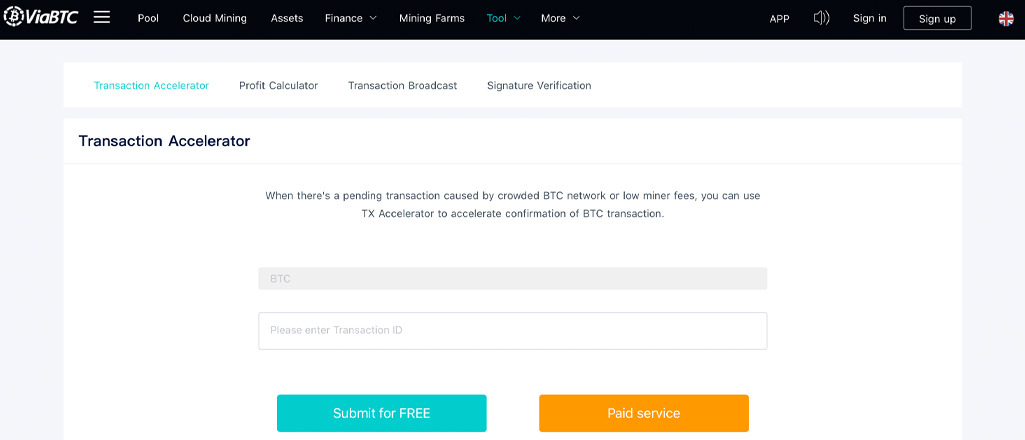
Task: Switch to the Profit Calculator tab
Action: [278, 86]
